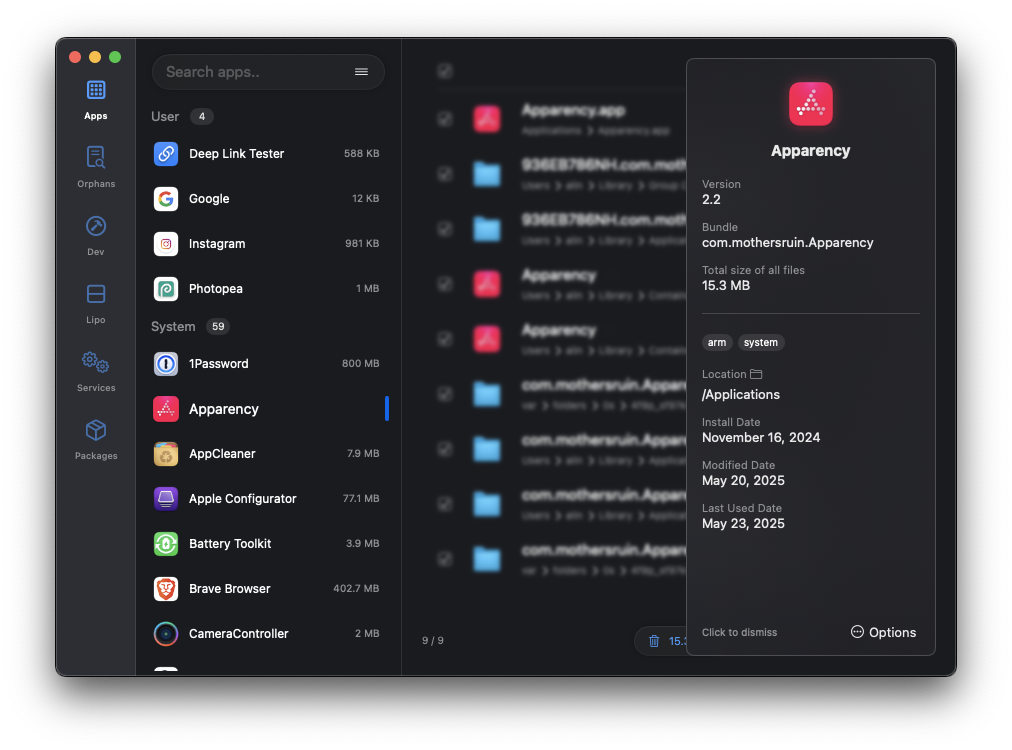The height and width of the screenshot is (750, 1012).
Task: Pick the Brave Browser app icon
Action: pyautogui.click(x=166, y=589)
